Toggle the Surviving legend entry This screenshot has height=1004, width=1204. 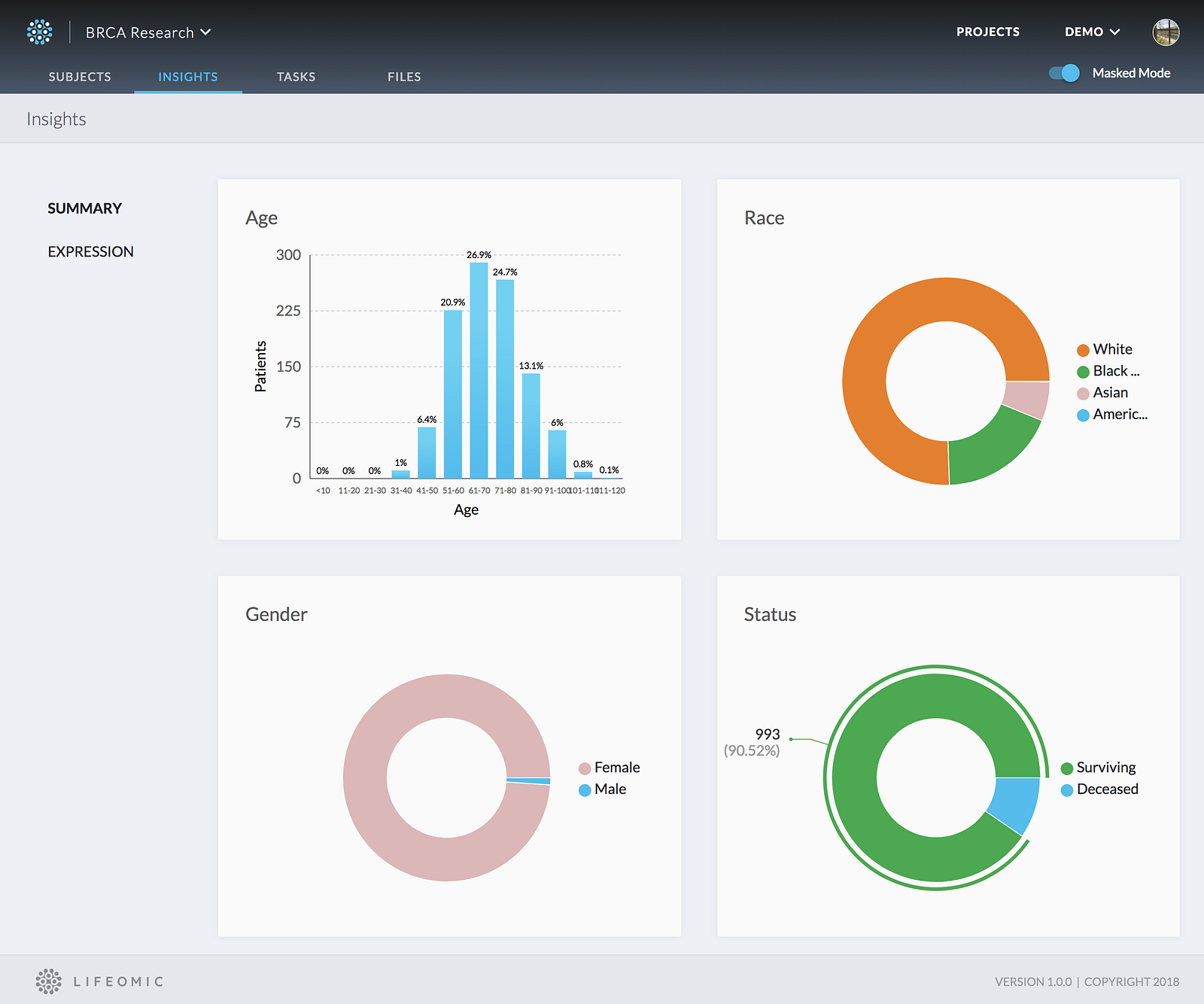pos(1098,768)
